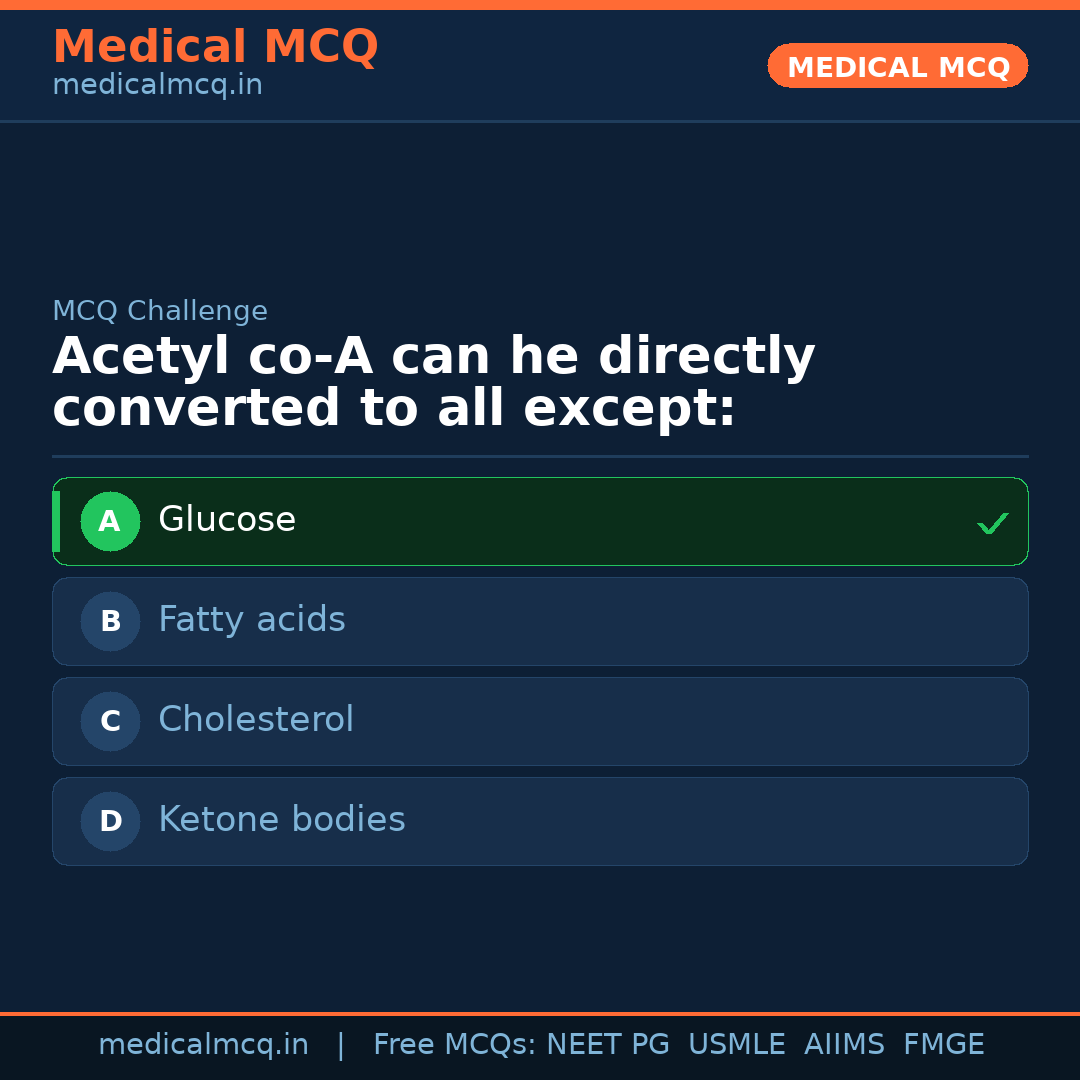Select the Glucose answer option
1080x1080 pixels.
click(540, 521)
